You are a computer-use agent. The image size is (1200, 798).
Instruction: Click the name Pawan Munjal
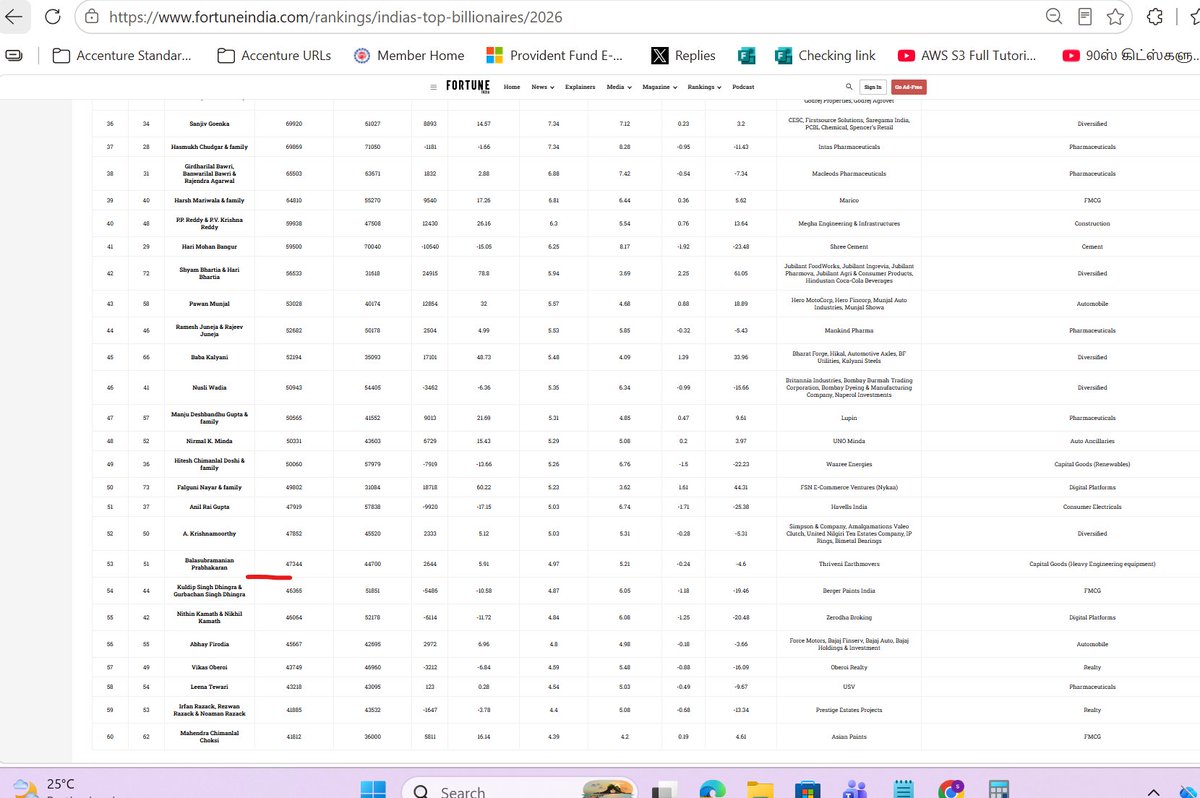point(209,303)
